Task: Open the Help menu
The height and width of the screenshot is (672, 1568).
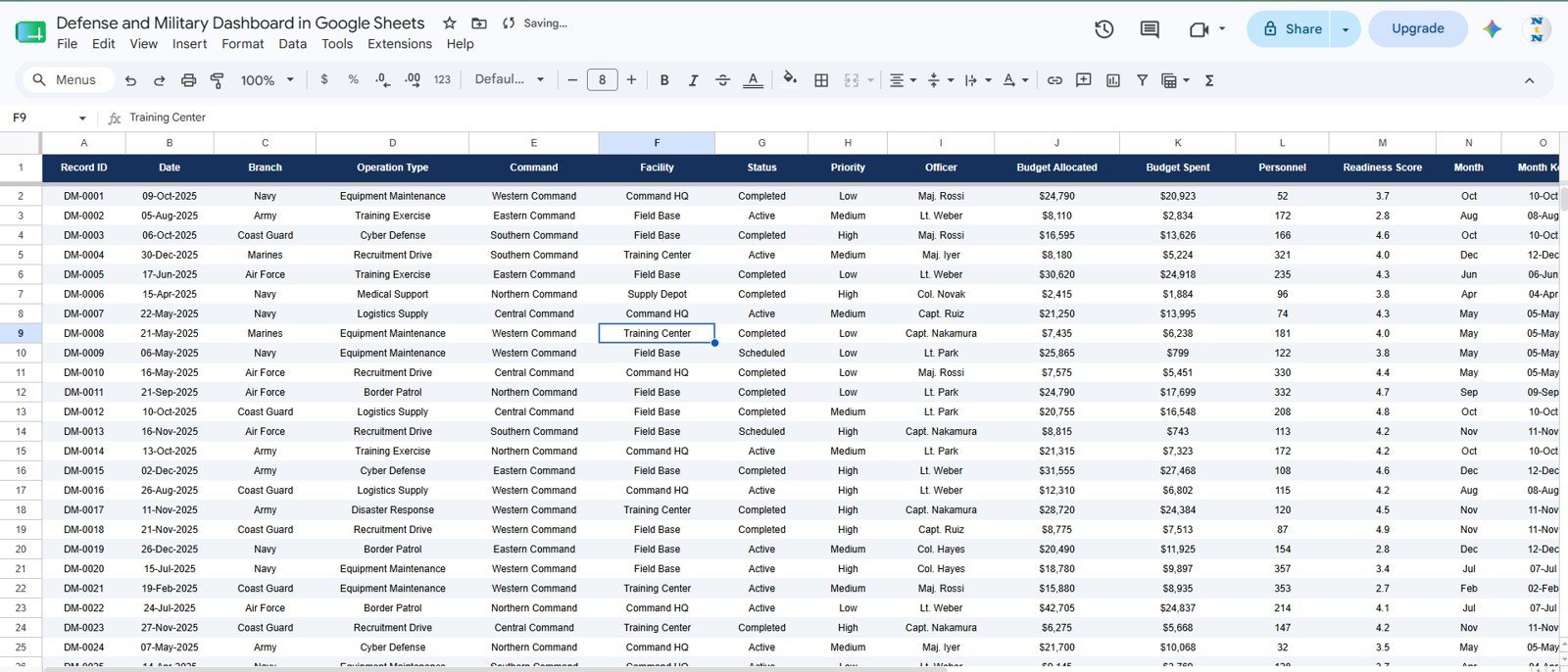Action: (x=460, y=44)
